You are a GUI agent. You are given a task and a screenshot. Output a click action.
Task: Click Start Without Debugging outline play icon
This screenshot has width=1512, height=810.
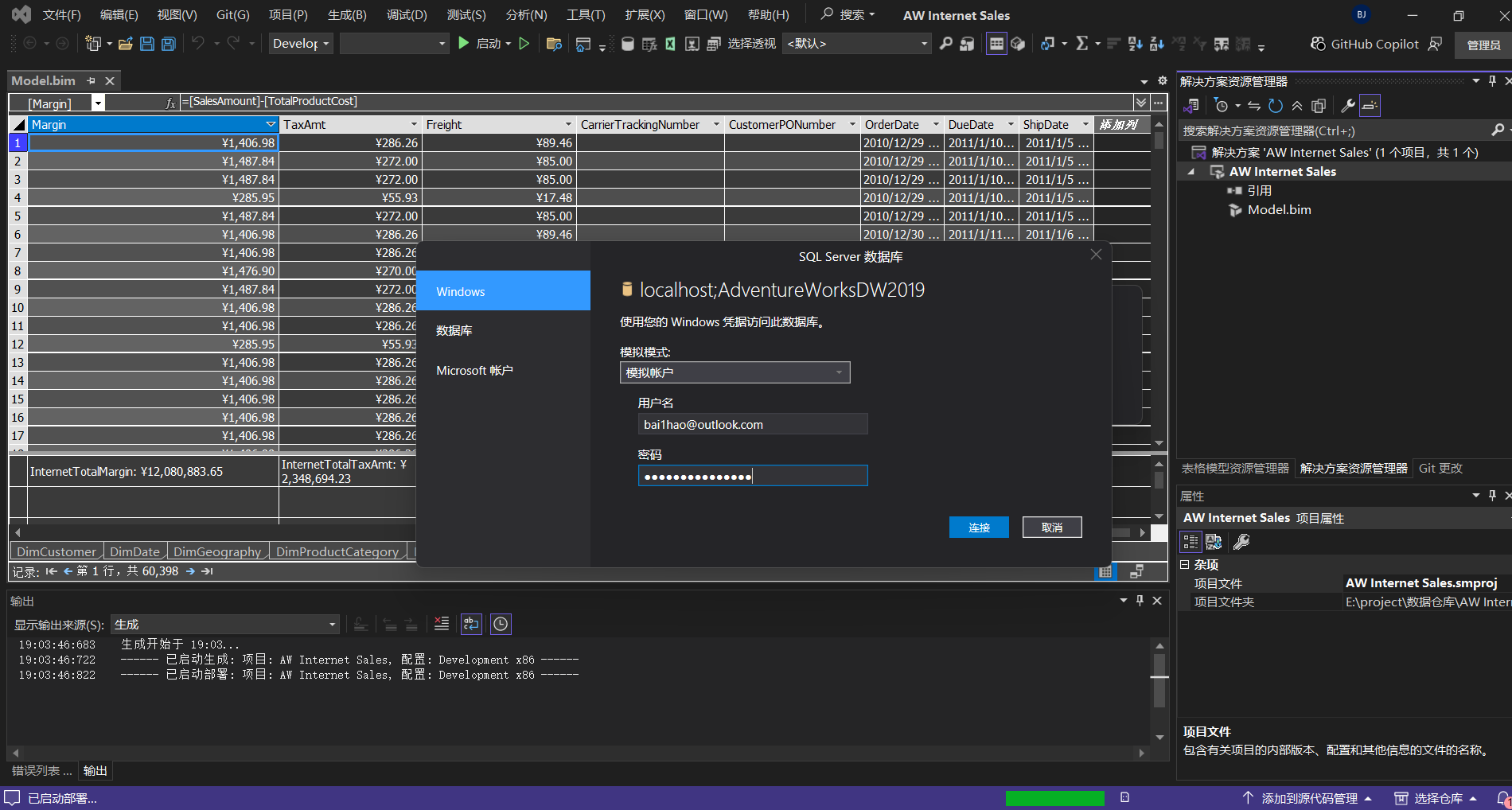(x=524, y=43)
